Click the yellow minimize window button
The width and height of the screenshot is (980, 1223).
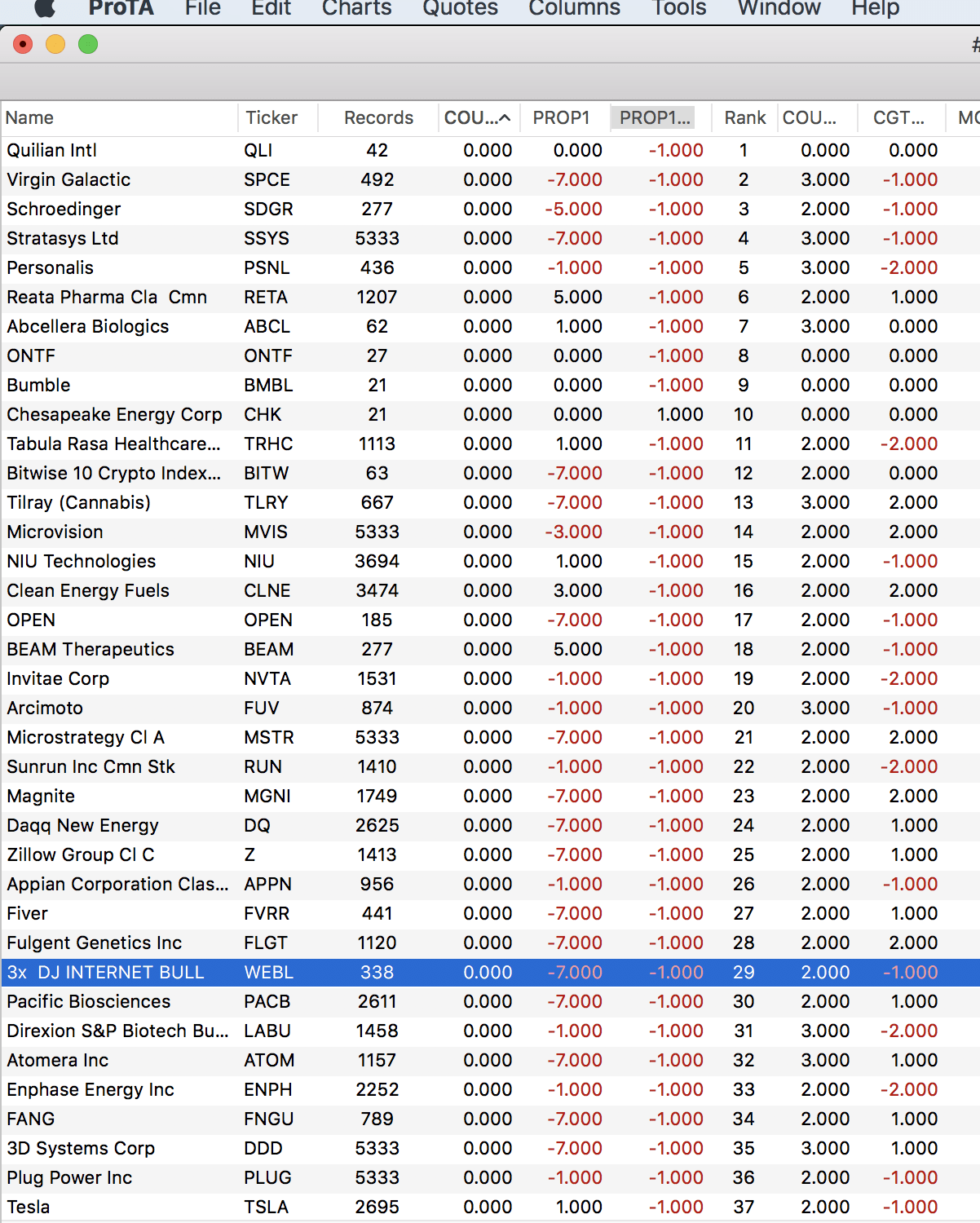55,44
